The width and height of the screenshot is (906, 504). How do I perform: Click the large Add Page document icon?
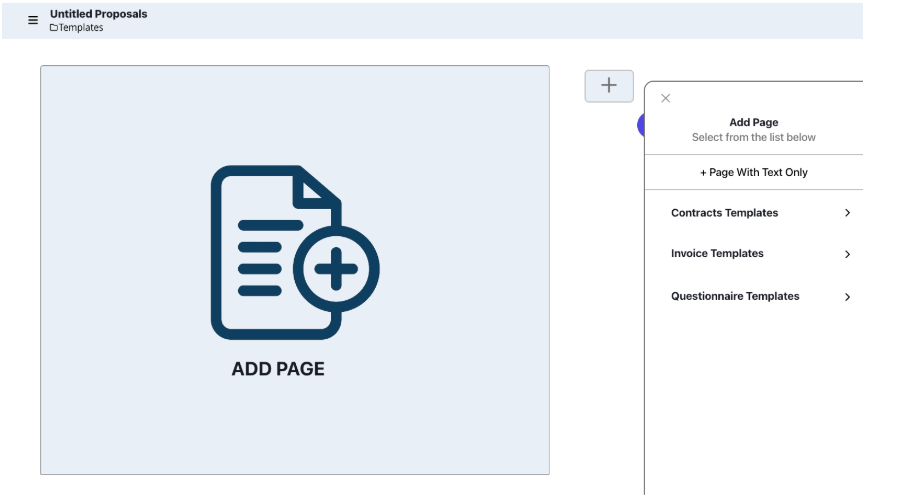(x=295, y=253)
